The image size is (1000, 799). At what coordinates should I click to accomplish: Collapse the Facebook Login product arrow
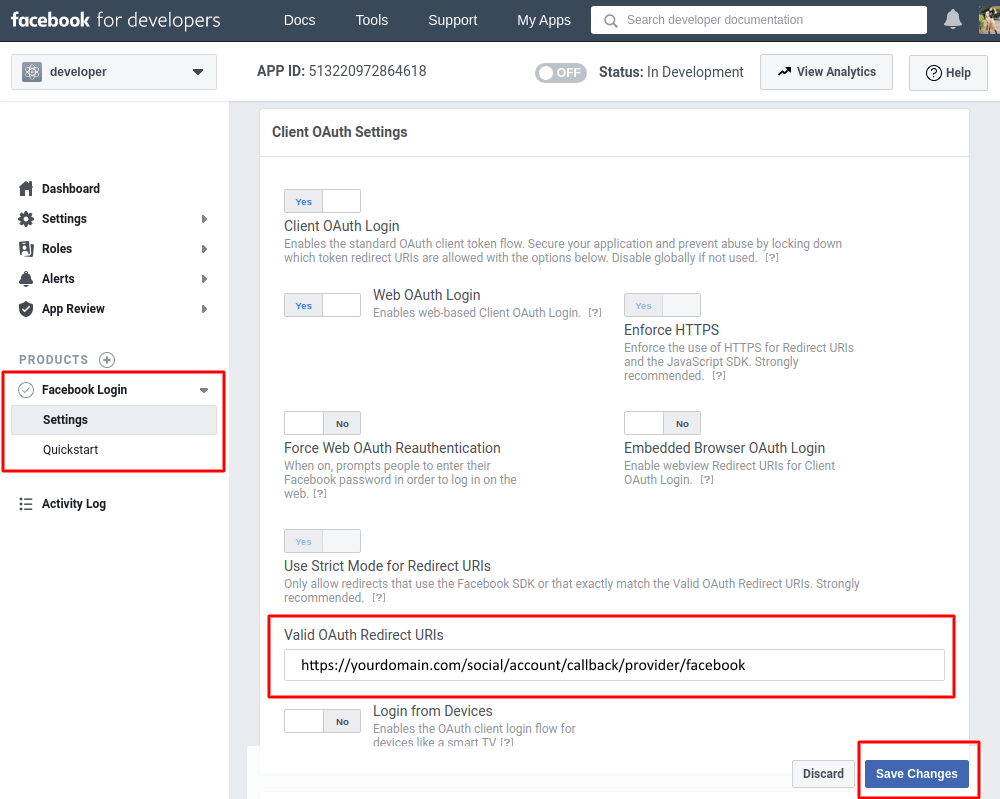click(204, 390)
